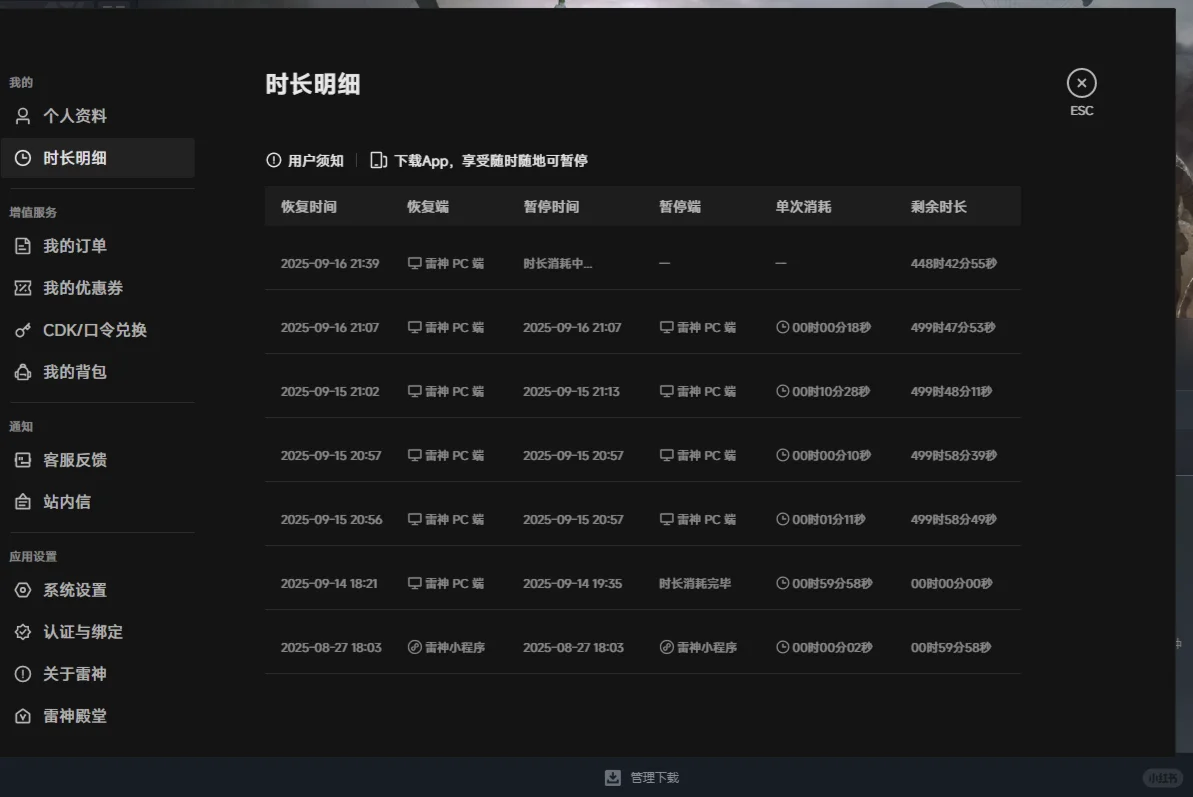Viewport: 1193px width, 797px height.
Task: Click the temple icon beside 雷神殿堂
Action: 23,716
